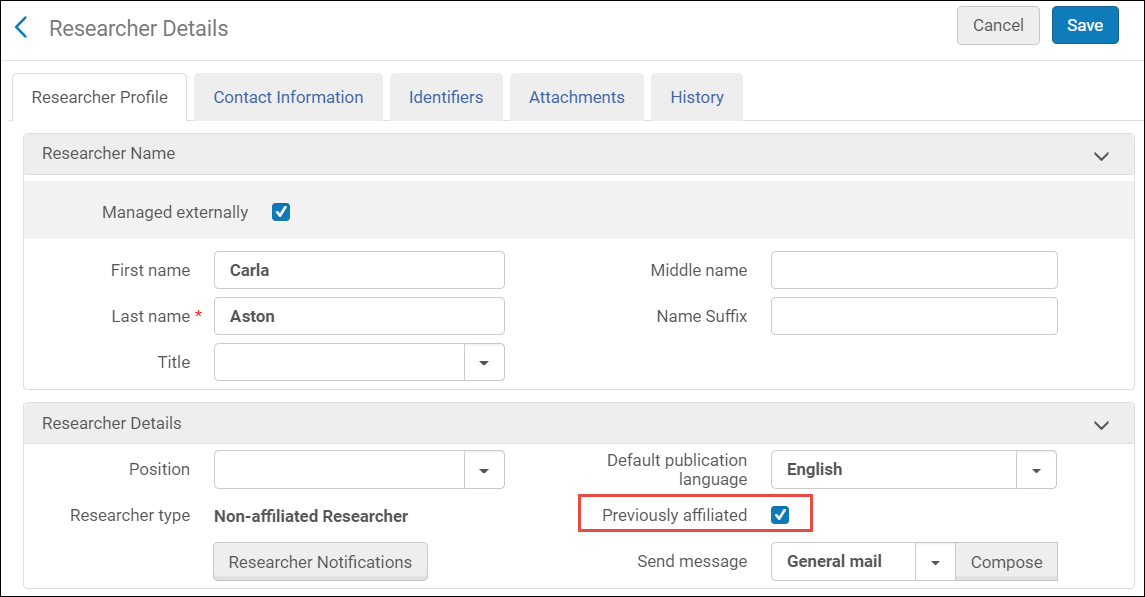Click the Researcher Details page title
Screen dimensions: 1145x597
tap(139, 28)
